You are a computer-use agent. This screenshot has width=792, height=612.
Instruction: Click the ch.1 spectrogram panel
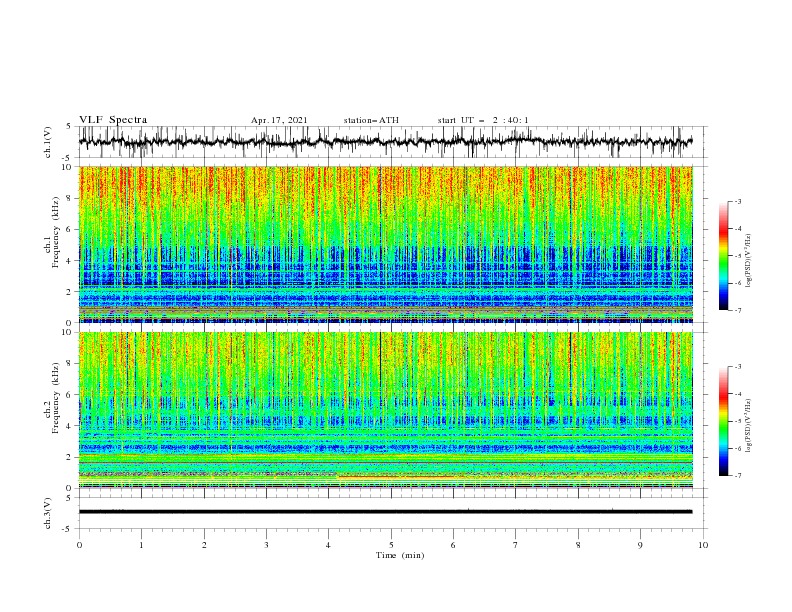coord(385,244)
